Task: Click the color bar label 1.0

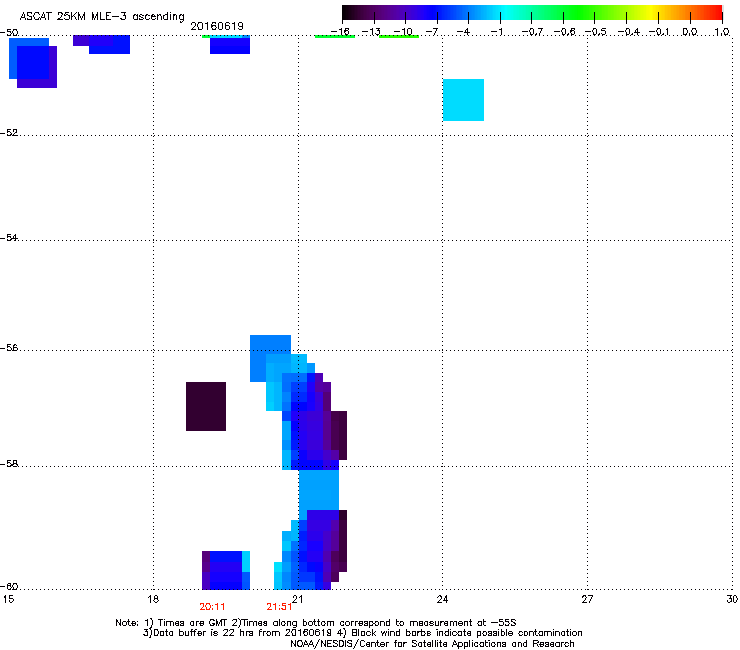Action: coord(722,32)
